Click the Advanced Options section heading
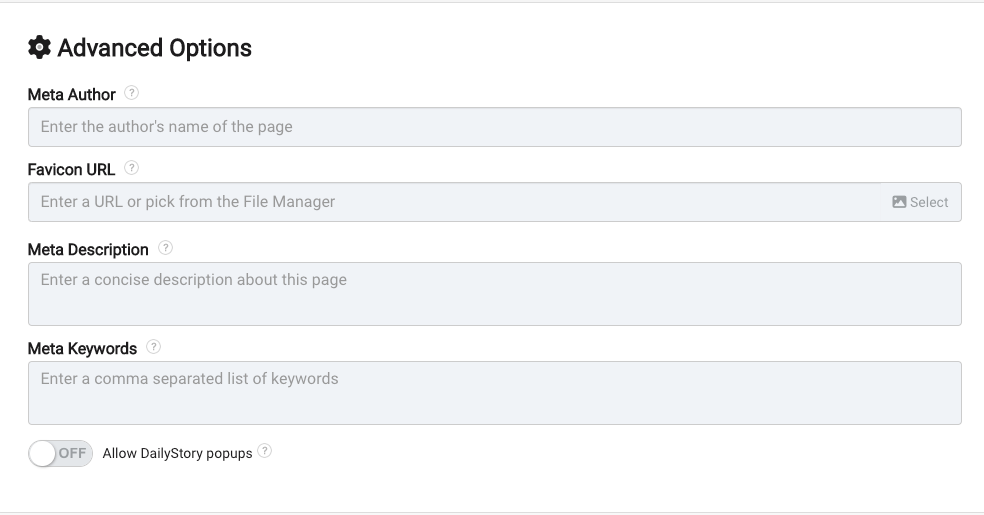This screenshot has width=984, height=515. point(154,48)
